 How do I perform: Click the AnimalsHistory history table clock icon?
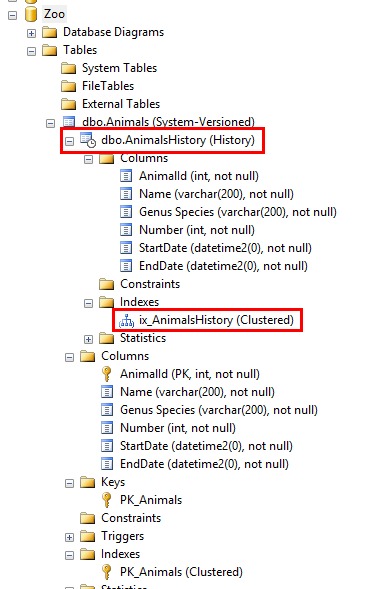[x=88, y=140]
